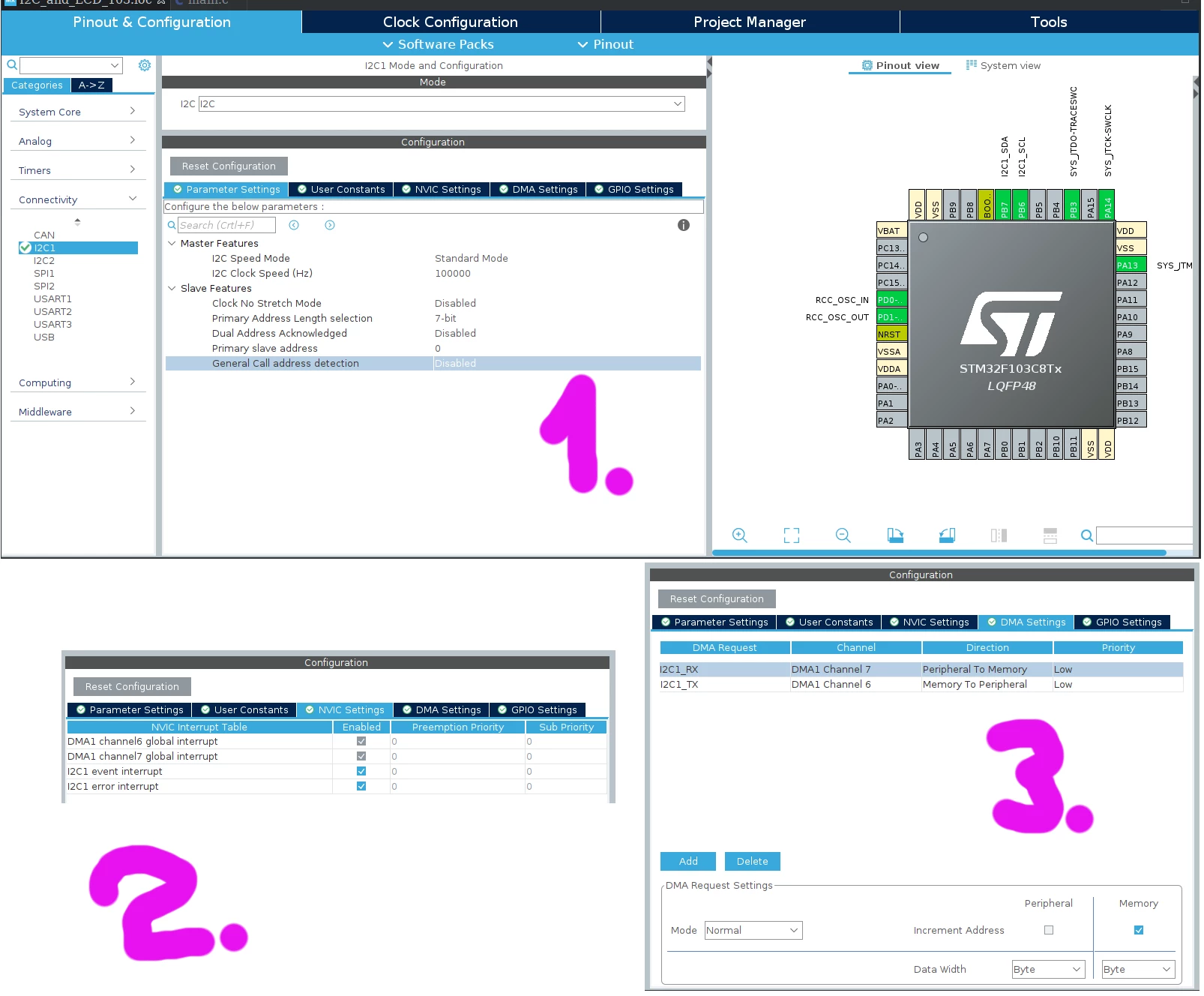The height and width of the screenshot is (996, 1204).
Task: Open the Peripheral Data Width dropdown
Action: point(1049,969)
